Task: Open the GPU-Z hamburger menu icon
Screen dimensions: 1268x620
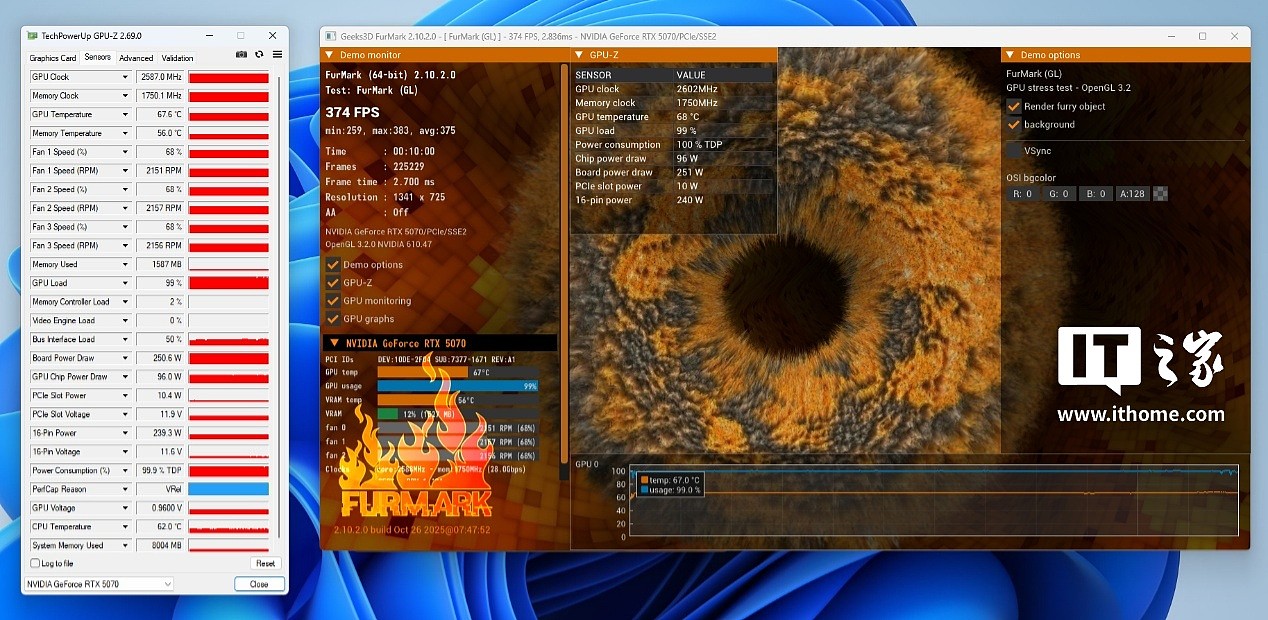Action: tap(277, 54)
